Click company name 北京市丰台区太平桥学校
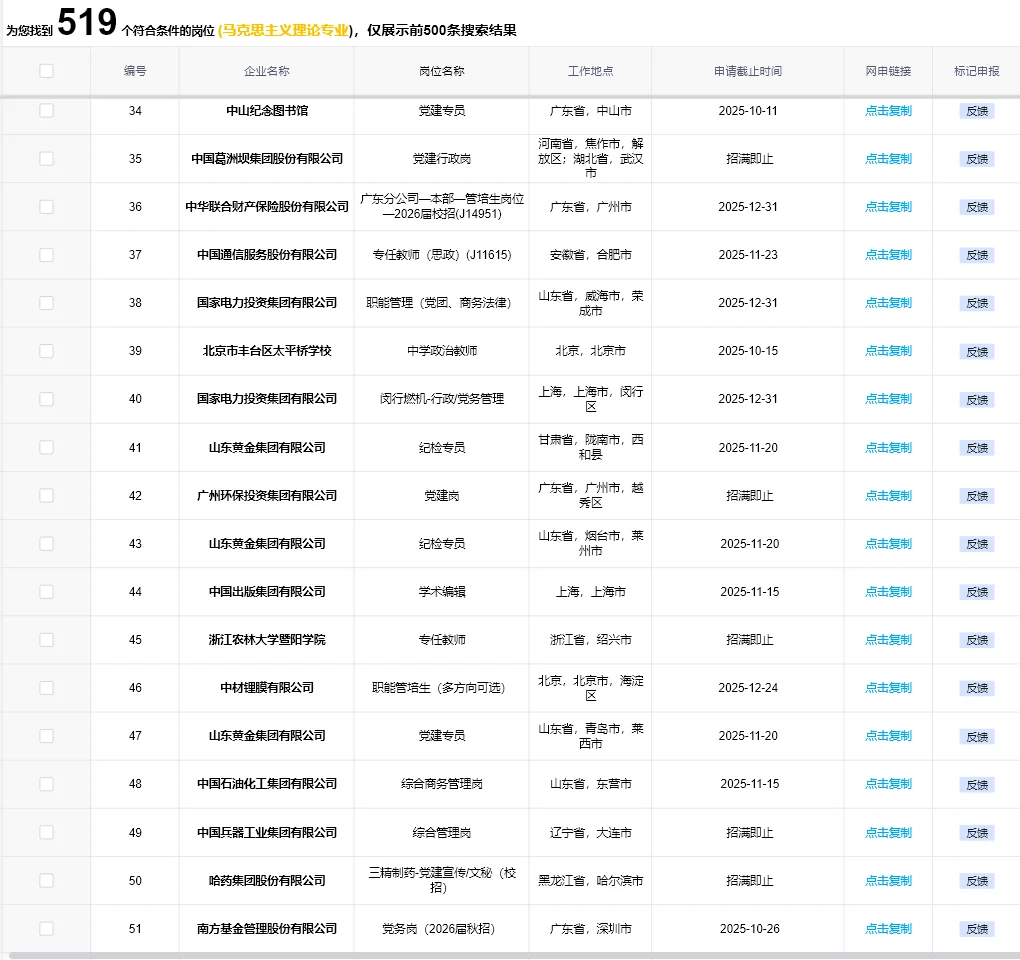Image resolution: width=1020 pixels, height=960 pixels. tap(267, 351)
